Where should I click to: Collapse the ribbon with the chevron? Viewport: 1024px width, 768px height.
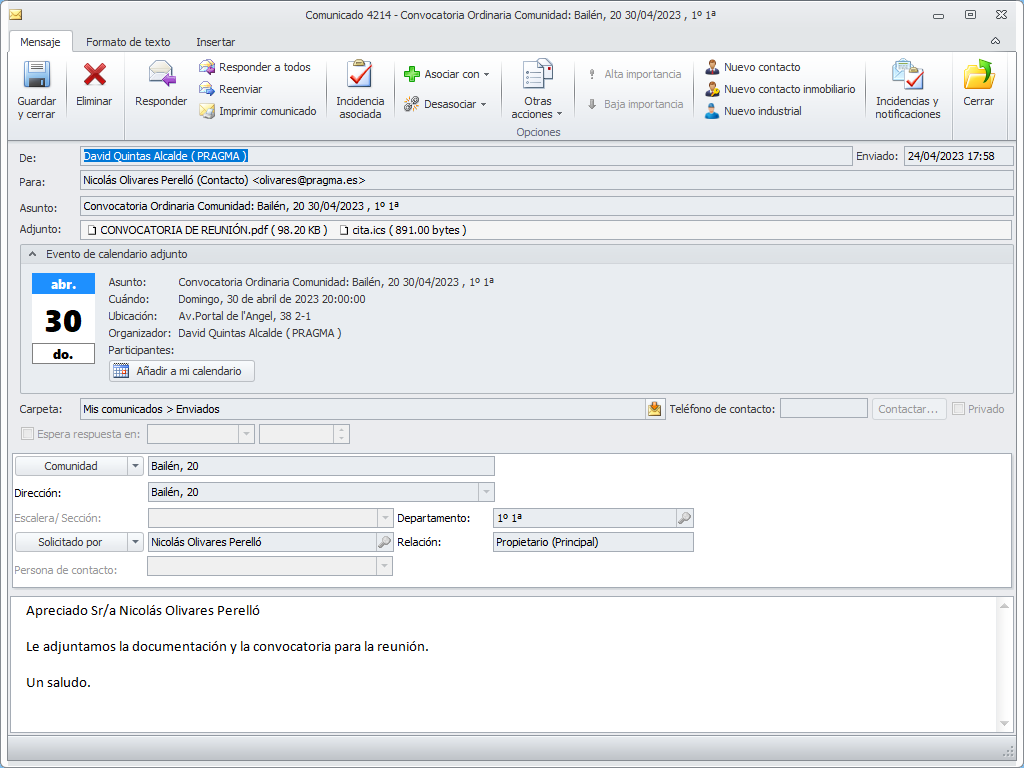pyautogui.click(x=995, y=41)
